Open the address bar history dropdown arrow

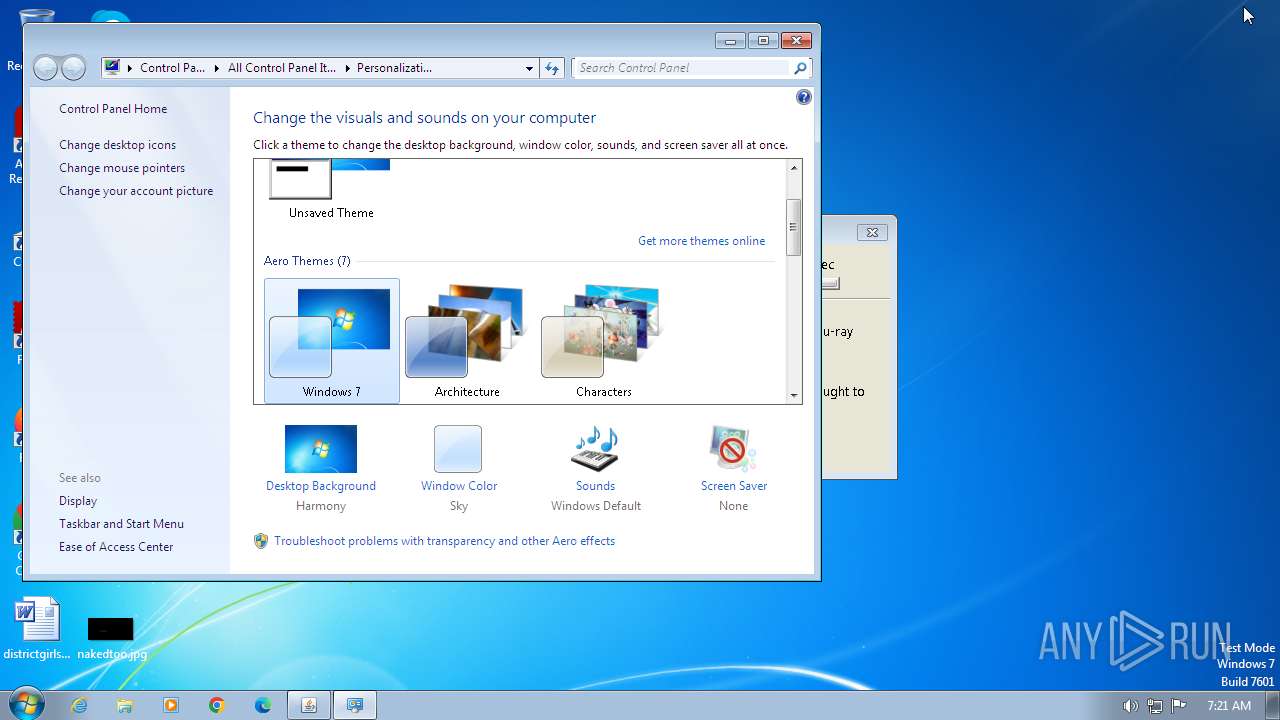529,68
